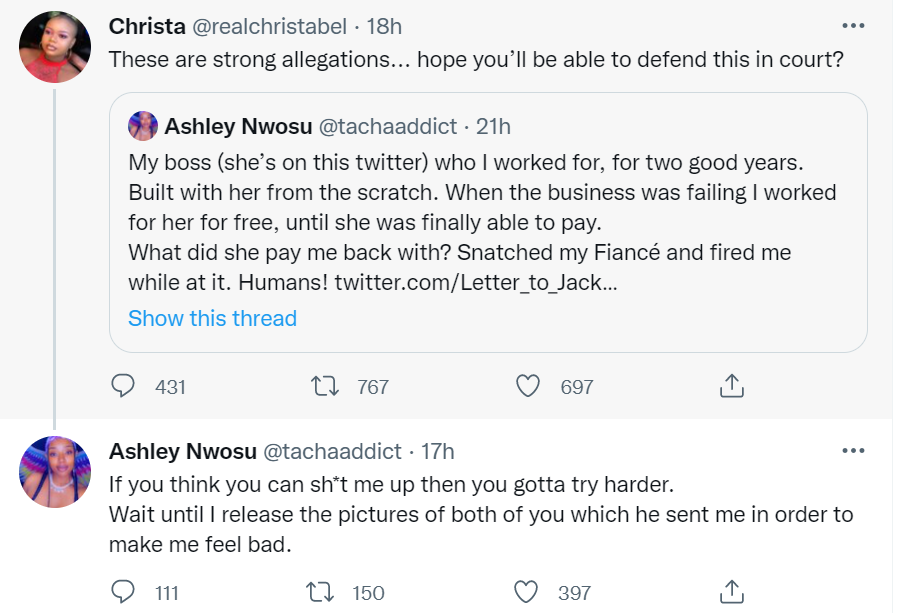This screenshot has height=613, width=906.
Task: Click the 17h timestamp on Ashley's reply
Action: (438, 451)
